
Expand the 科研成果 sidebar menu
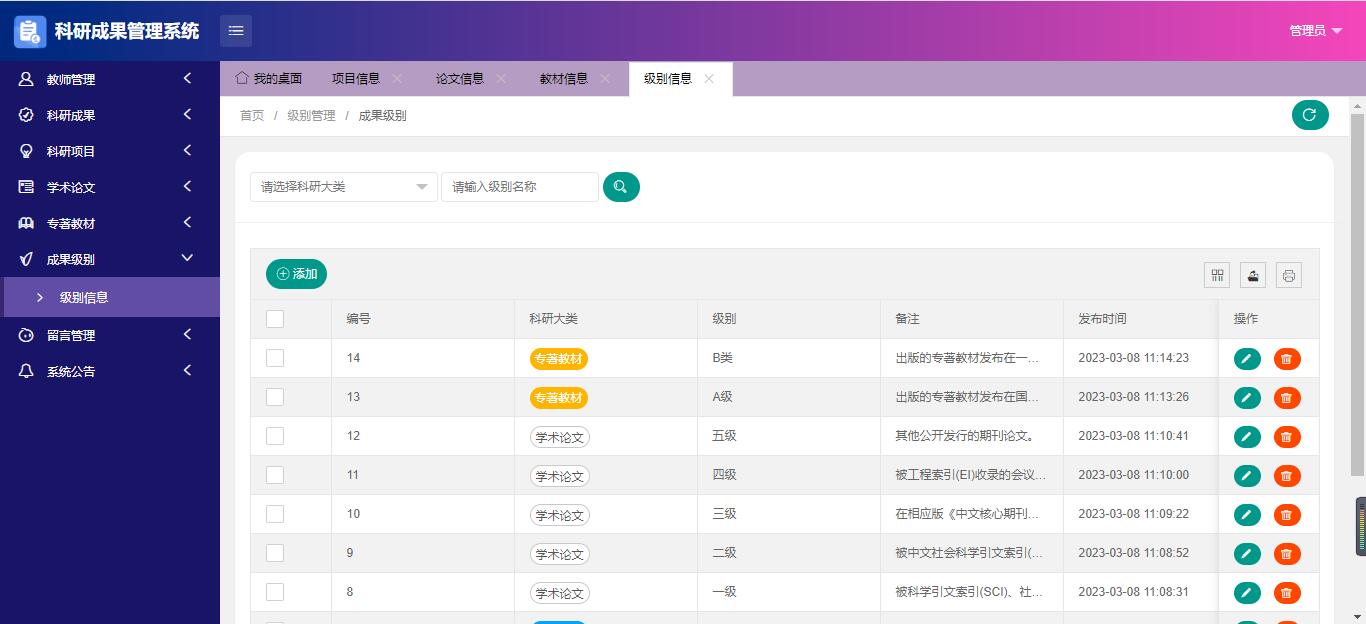tap(110, 115)
